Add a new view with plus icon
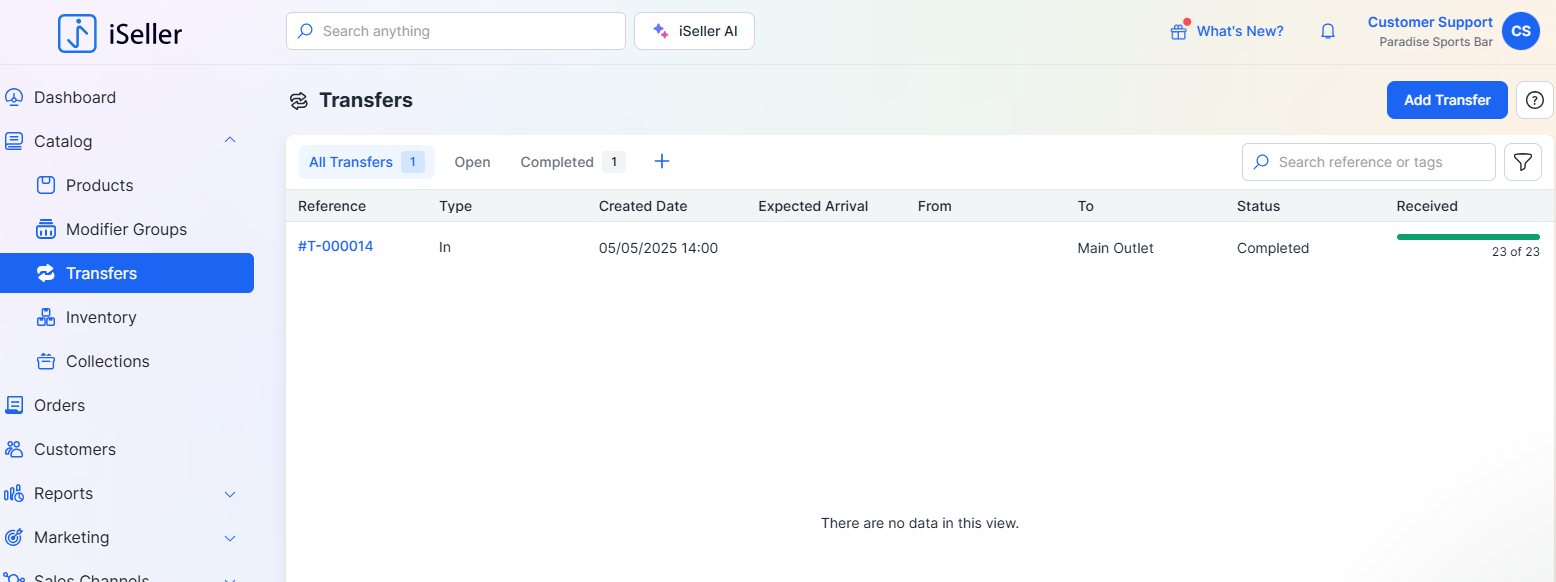 coord(661,162)
